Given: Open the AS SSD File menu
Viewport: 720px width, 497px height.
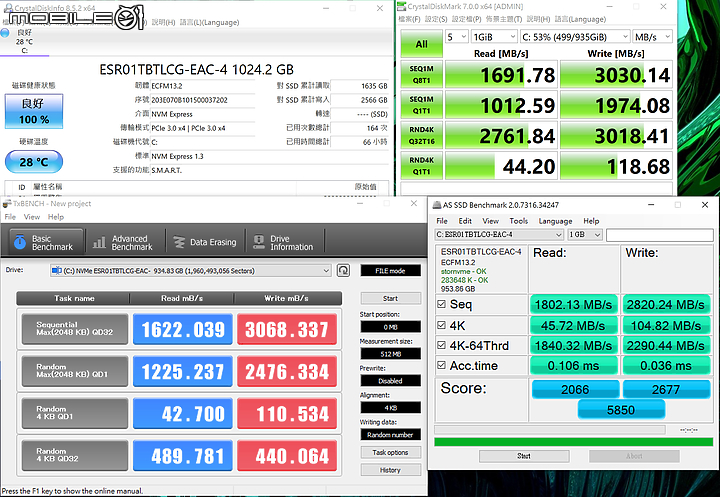Looking at the screenshot, I should [x=442, y=221].
